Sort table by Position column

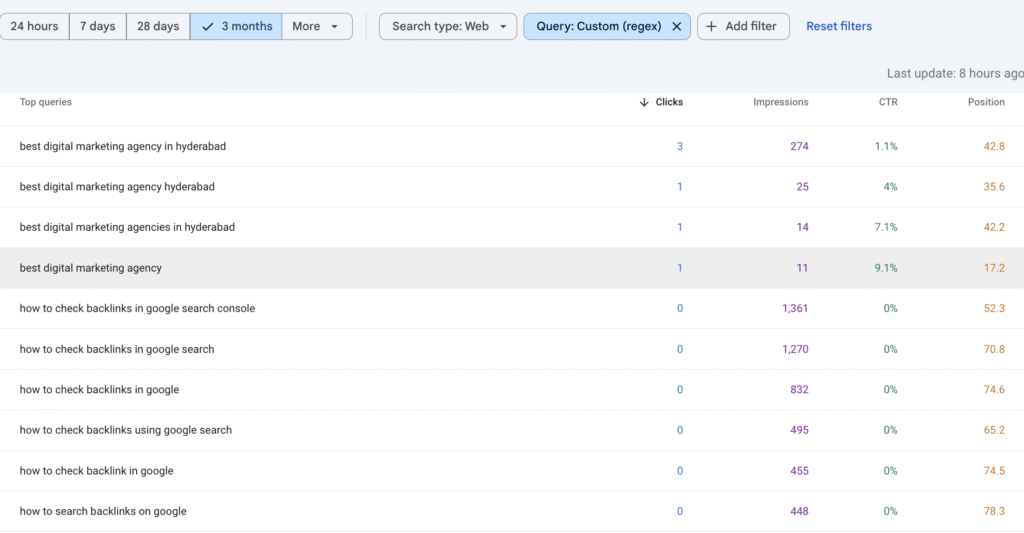[x=986, y=102]
